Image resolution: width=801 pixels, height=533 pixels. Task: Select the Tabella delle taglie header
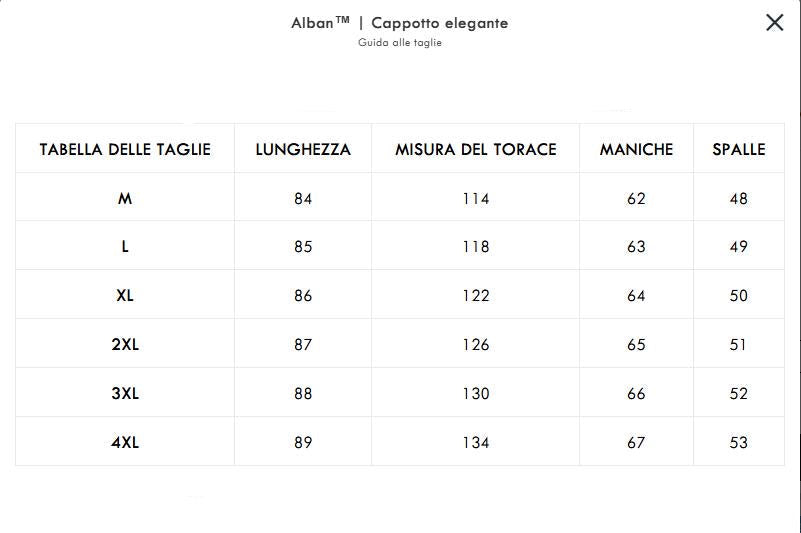125,150
